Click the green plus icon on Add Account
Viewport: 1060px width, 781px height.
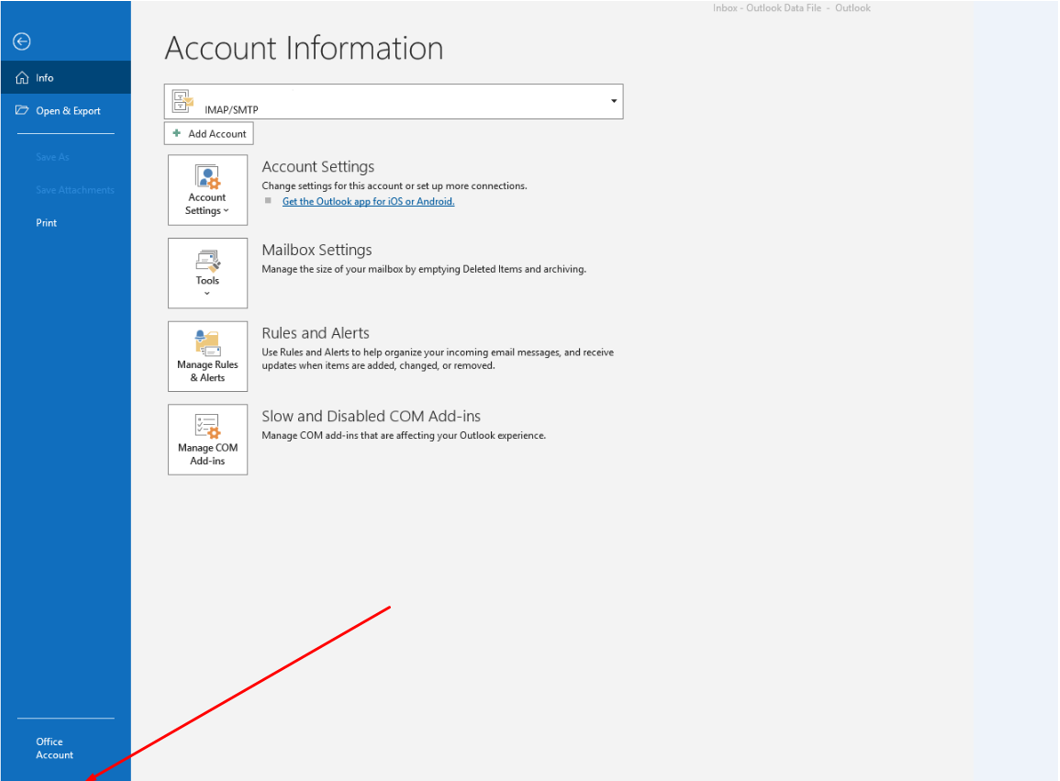[177, 133]
